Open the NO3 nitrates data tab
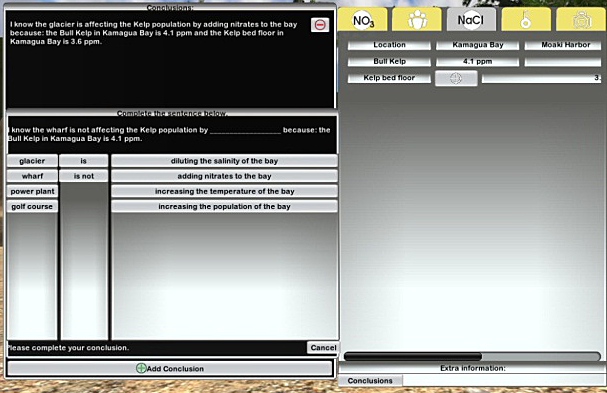607x393 pixels. point(362,20)
